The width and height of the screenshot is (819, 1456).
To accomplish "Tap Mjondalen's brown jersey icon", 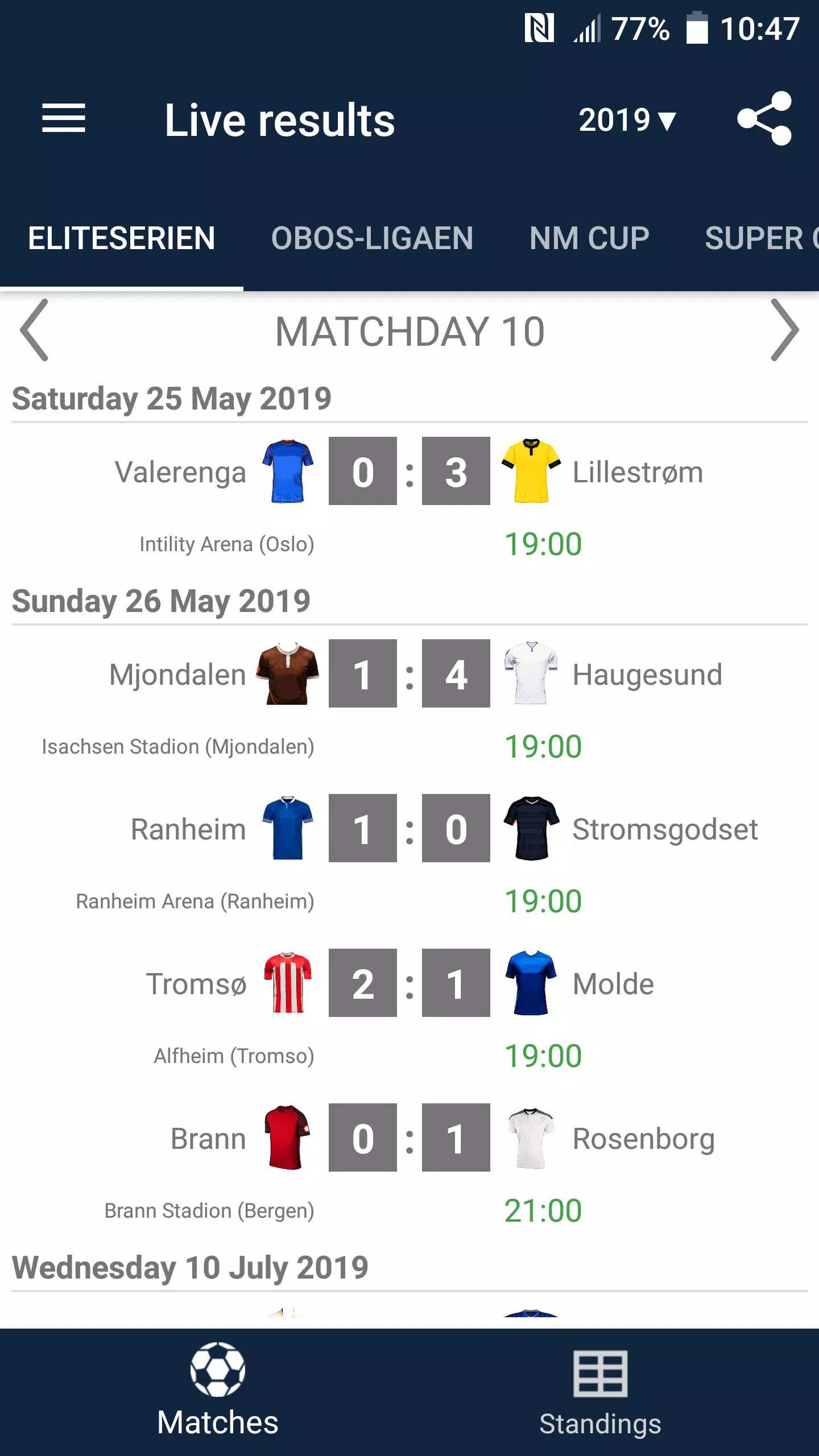I will tap(288, 673).
